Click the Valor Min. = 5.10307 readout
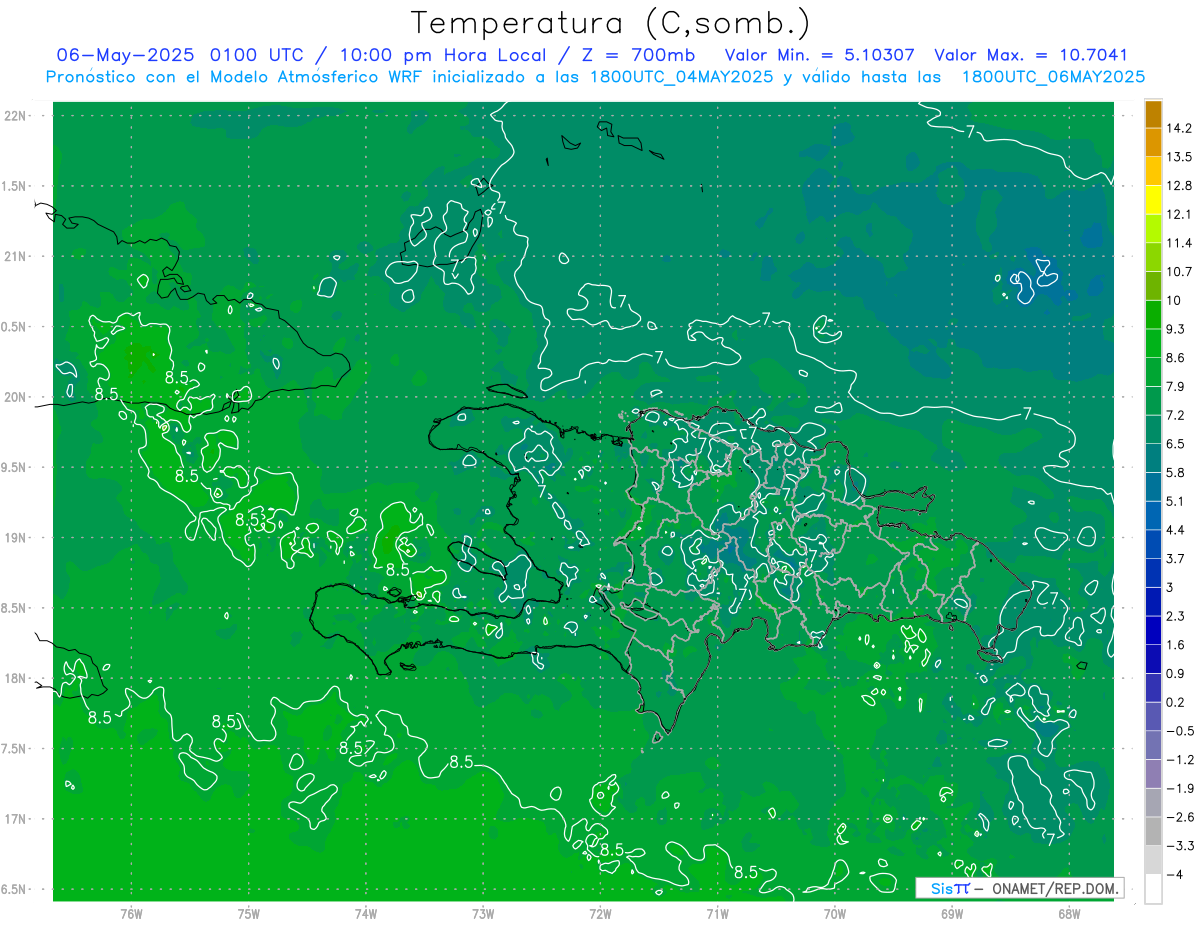The height and width of the screenshot is (927, 1200). coord(819,56)
